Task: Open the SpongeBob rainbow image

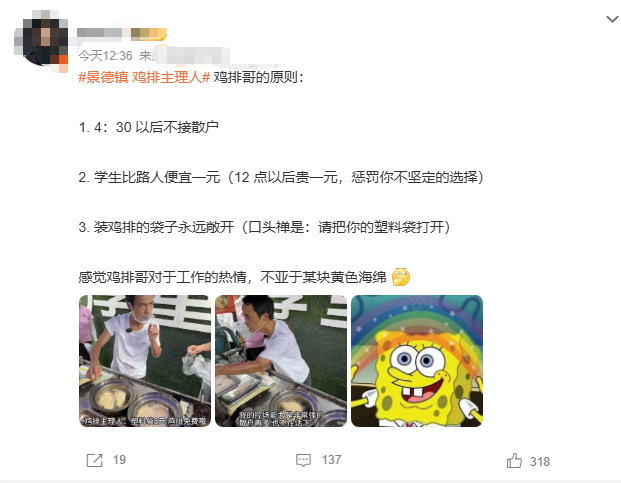Action: point(417,361)
